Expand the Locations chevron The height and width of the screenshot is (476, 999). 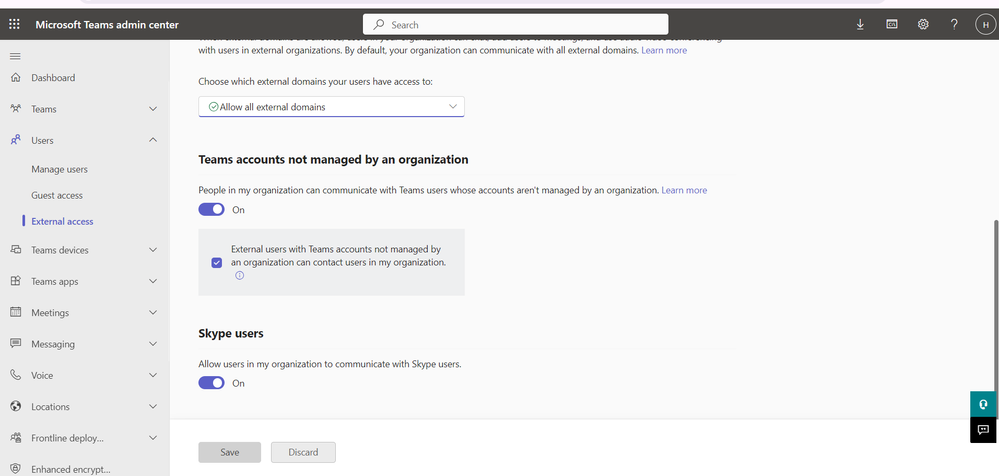coord(153,407)
